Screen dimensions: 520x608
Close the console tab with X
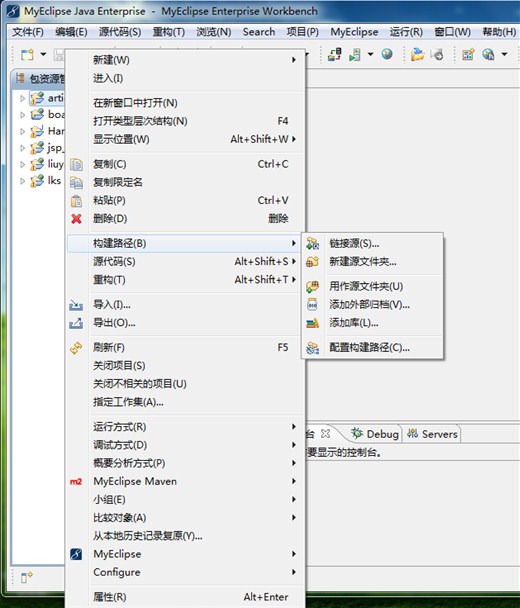[326, 434]
